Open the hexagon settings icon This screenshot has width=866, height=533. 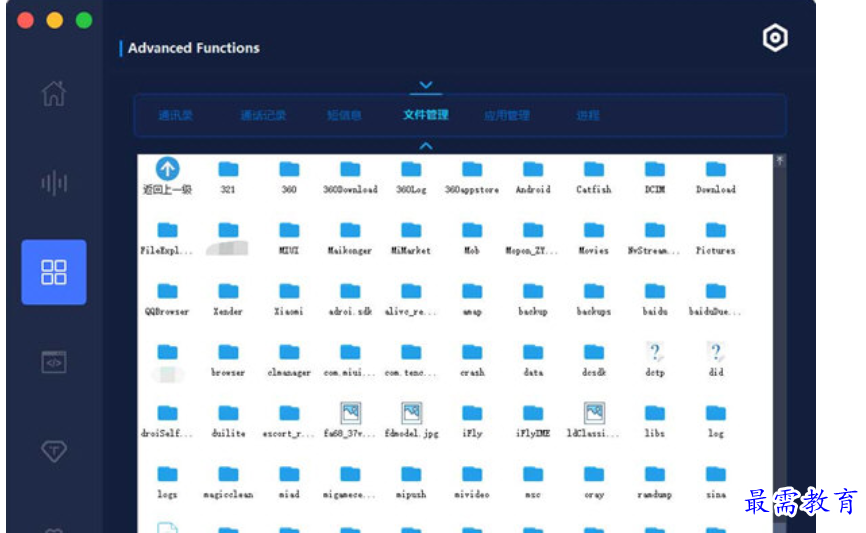(x=775, y=38)
